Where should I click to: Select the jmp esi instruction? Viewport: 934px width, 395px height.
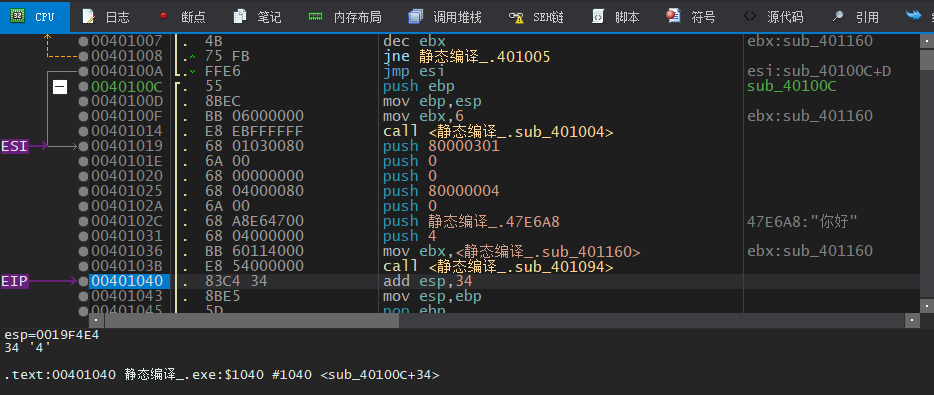click(413, 71)
